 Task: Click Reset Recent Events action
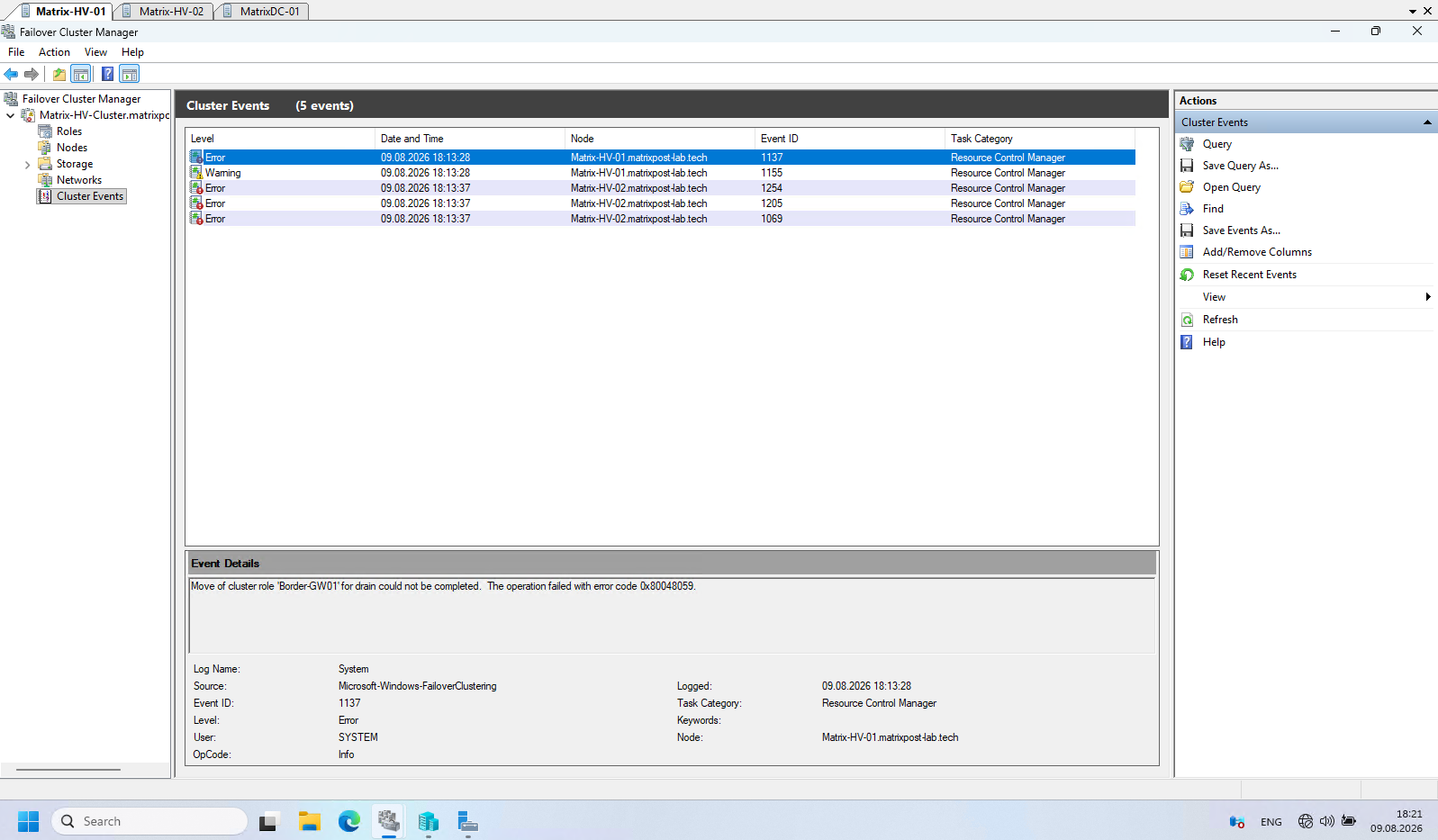[x=1249, y=275]
